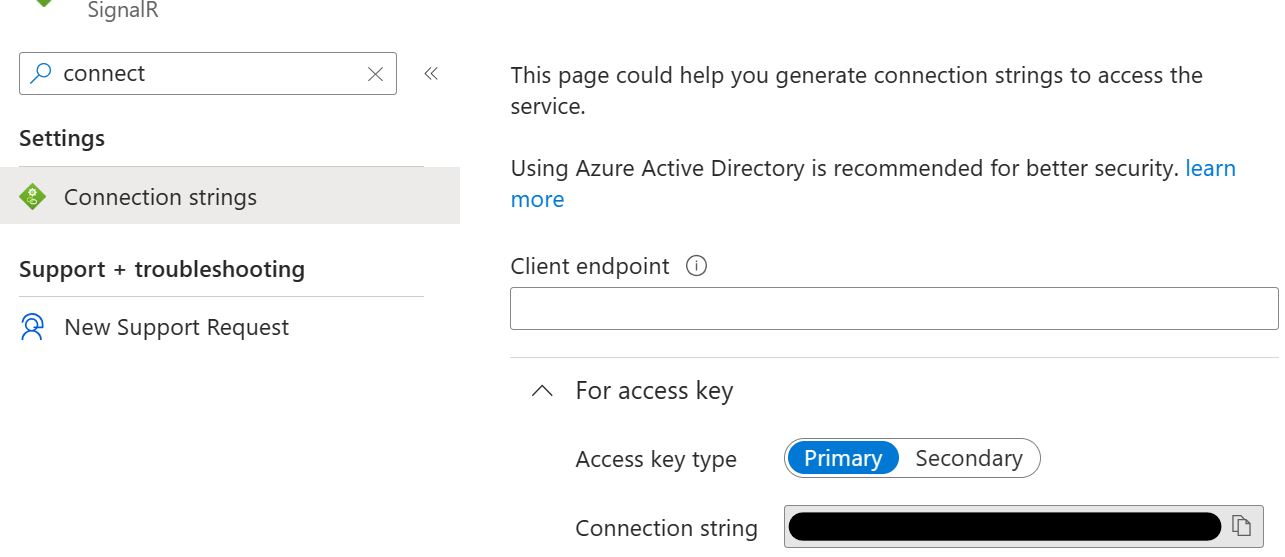1285x557 pixels.
Task: Click the info icon beside Client endpoint
Action: click(696, 266)
